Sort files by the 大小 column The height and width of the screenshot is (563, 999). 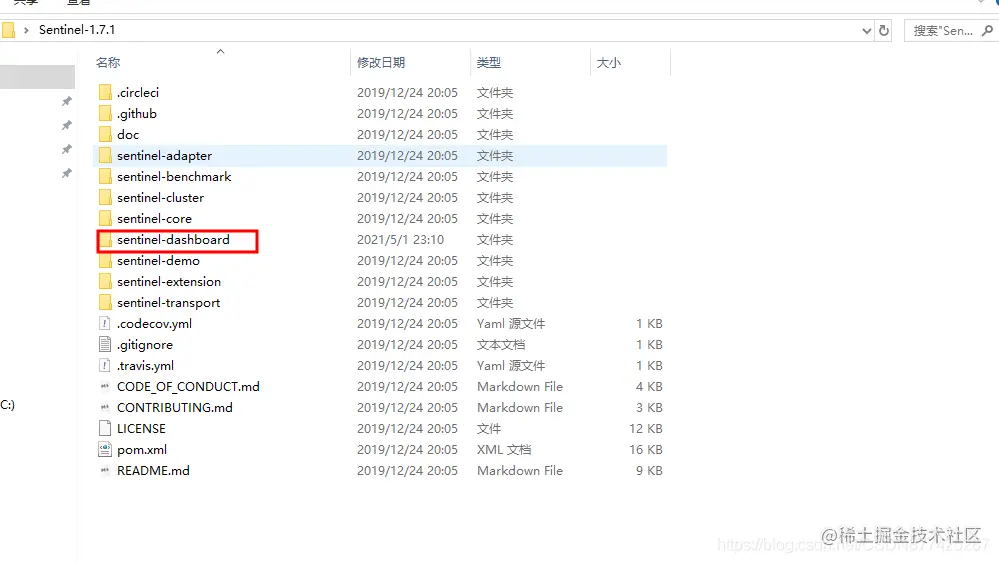coord(608,62)
